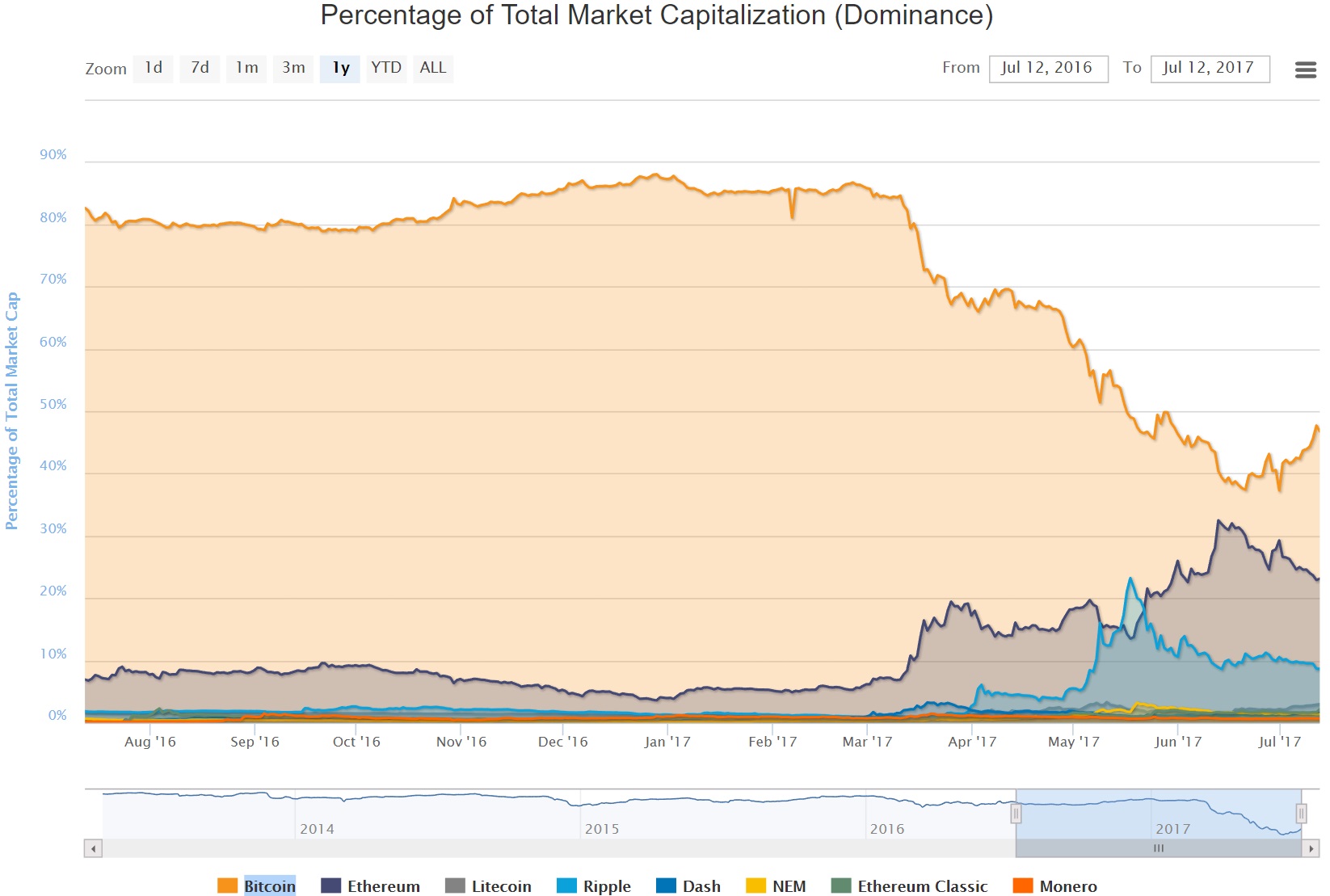
Task: Hide Ethereum Classic series
Action: click(x=922, y=886)
